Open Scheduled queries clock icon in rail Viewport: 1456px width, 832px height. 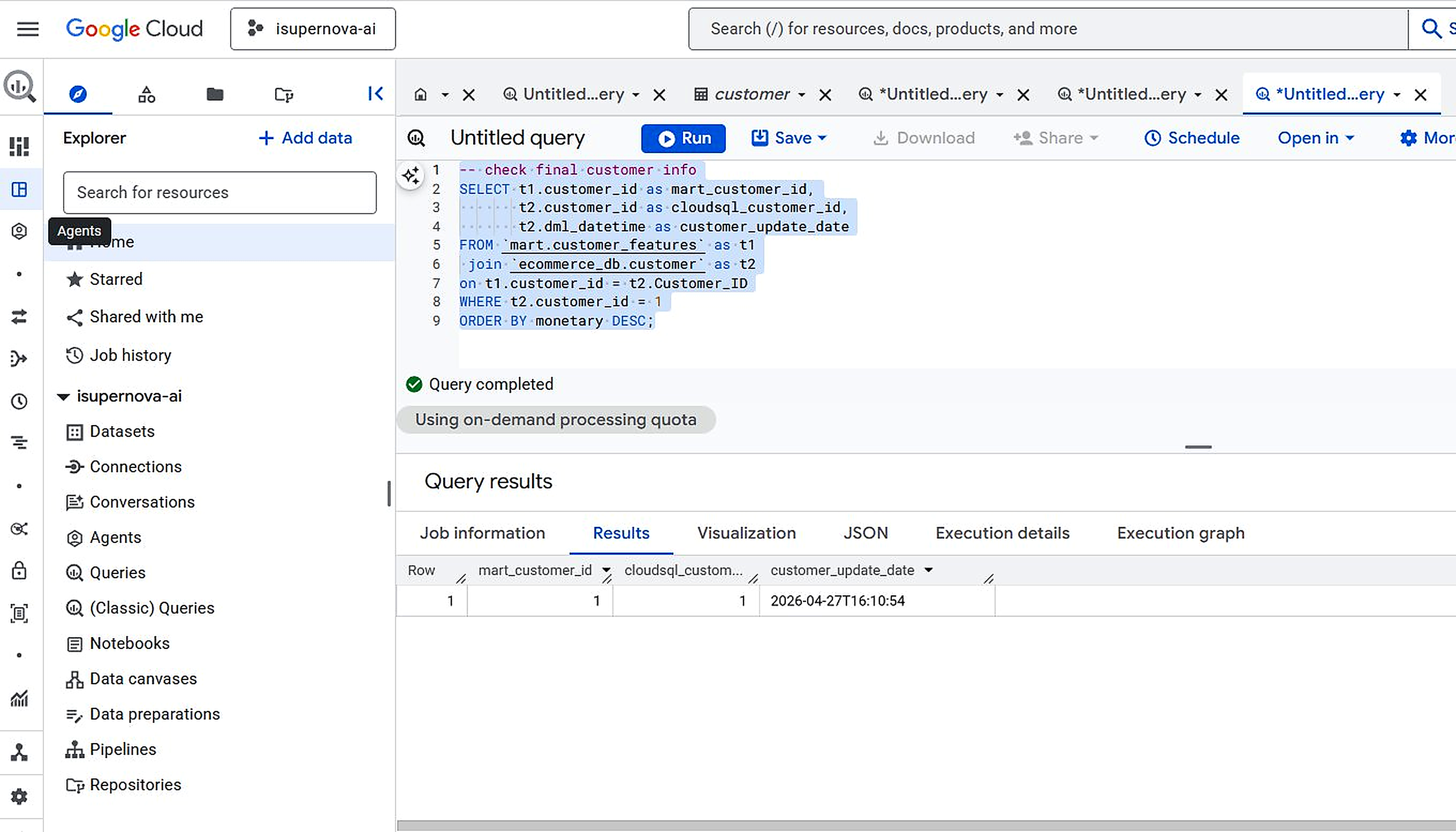pyautogui.click(x=19, y=401)
